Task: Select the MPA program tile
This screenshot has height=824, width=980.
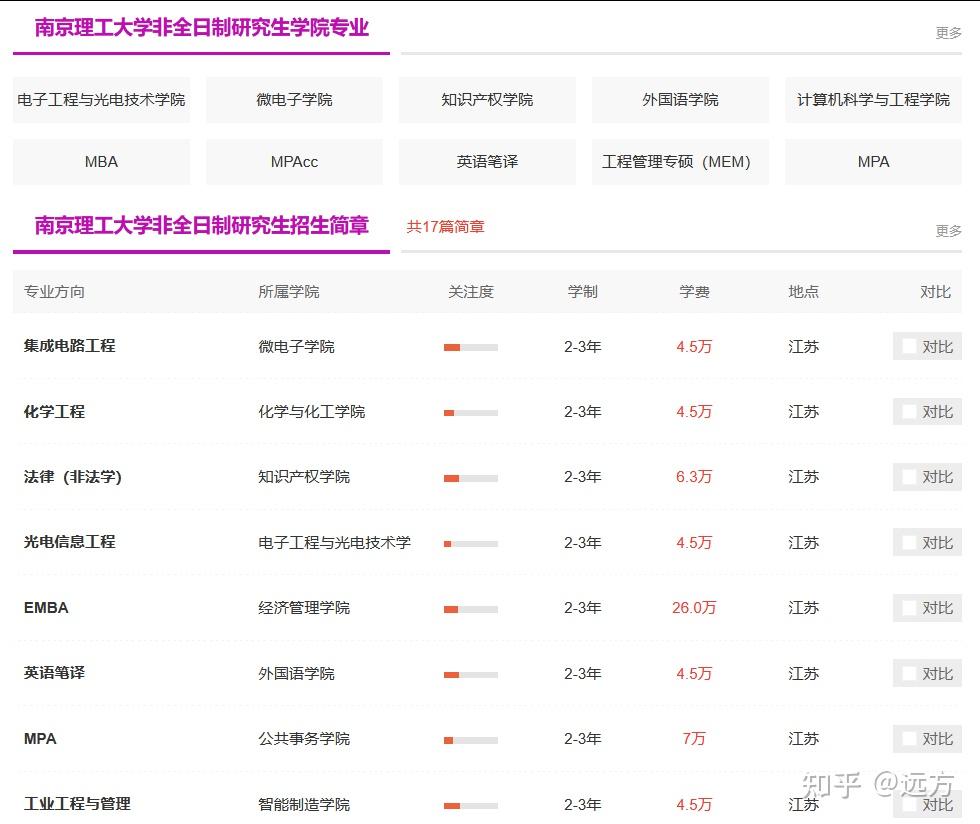Action: click(873, 162)
